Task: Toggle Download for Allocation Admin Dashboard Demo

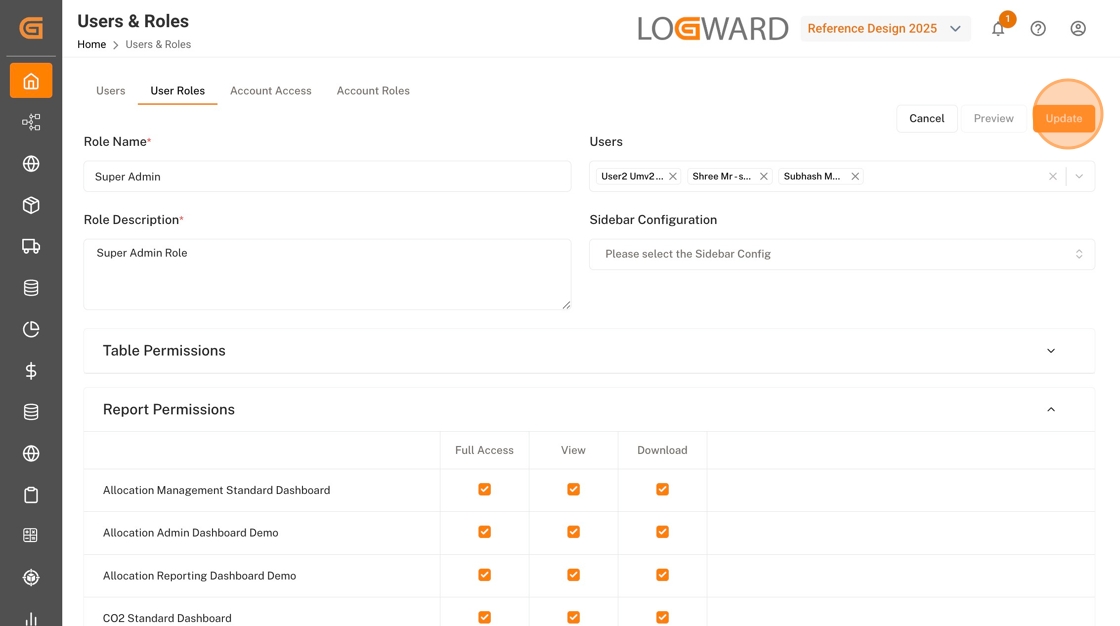Action: coord(662,532)
